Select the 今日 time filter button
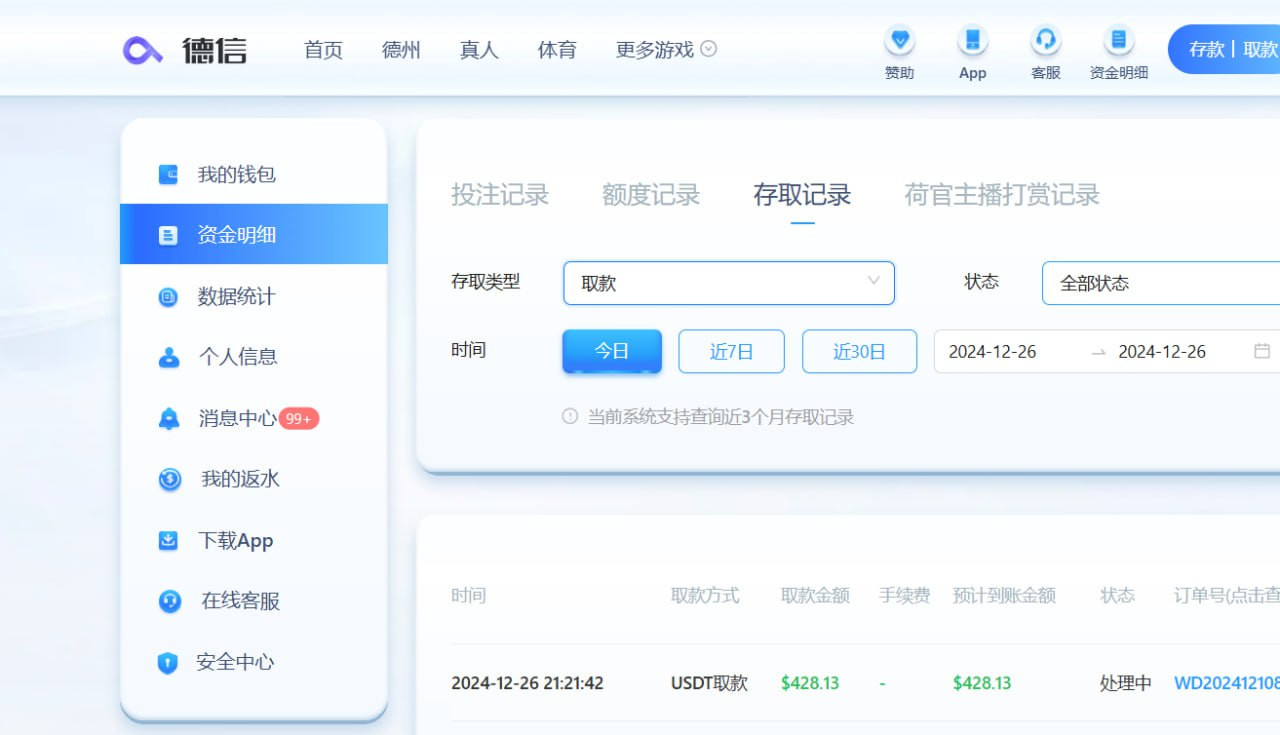 pos(612,351)
